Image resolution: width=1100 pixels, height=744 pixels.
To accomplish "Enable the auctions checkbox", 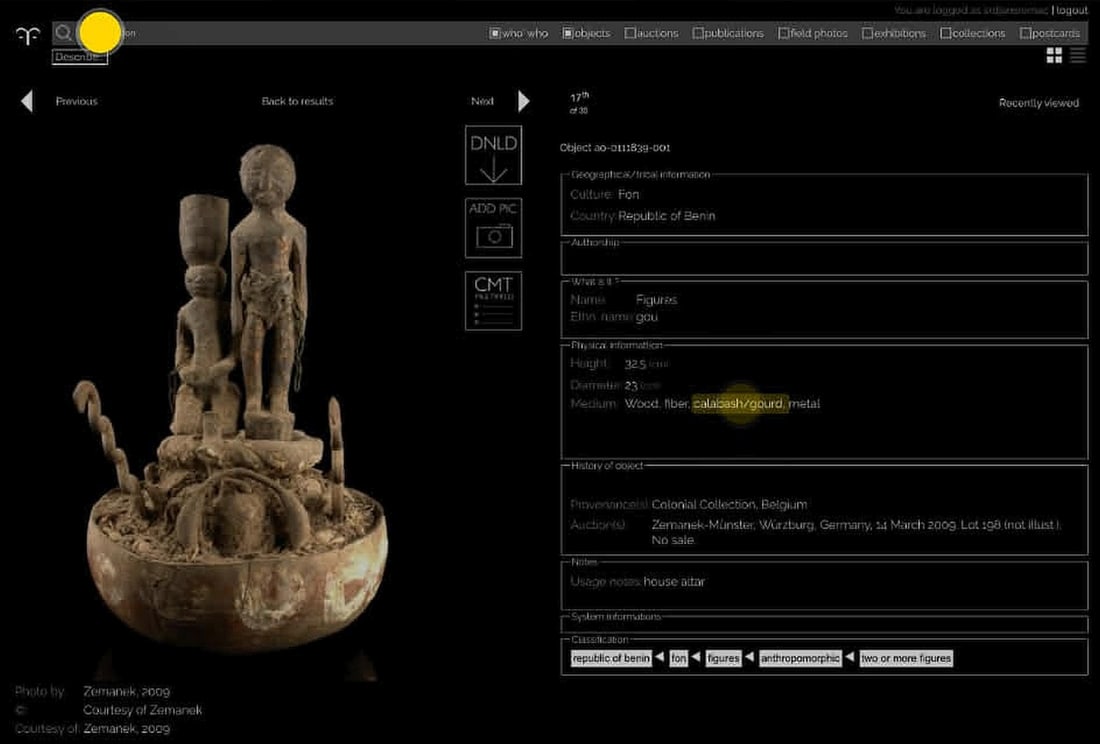I will pos(630,33).
